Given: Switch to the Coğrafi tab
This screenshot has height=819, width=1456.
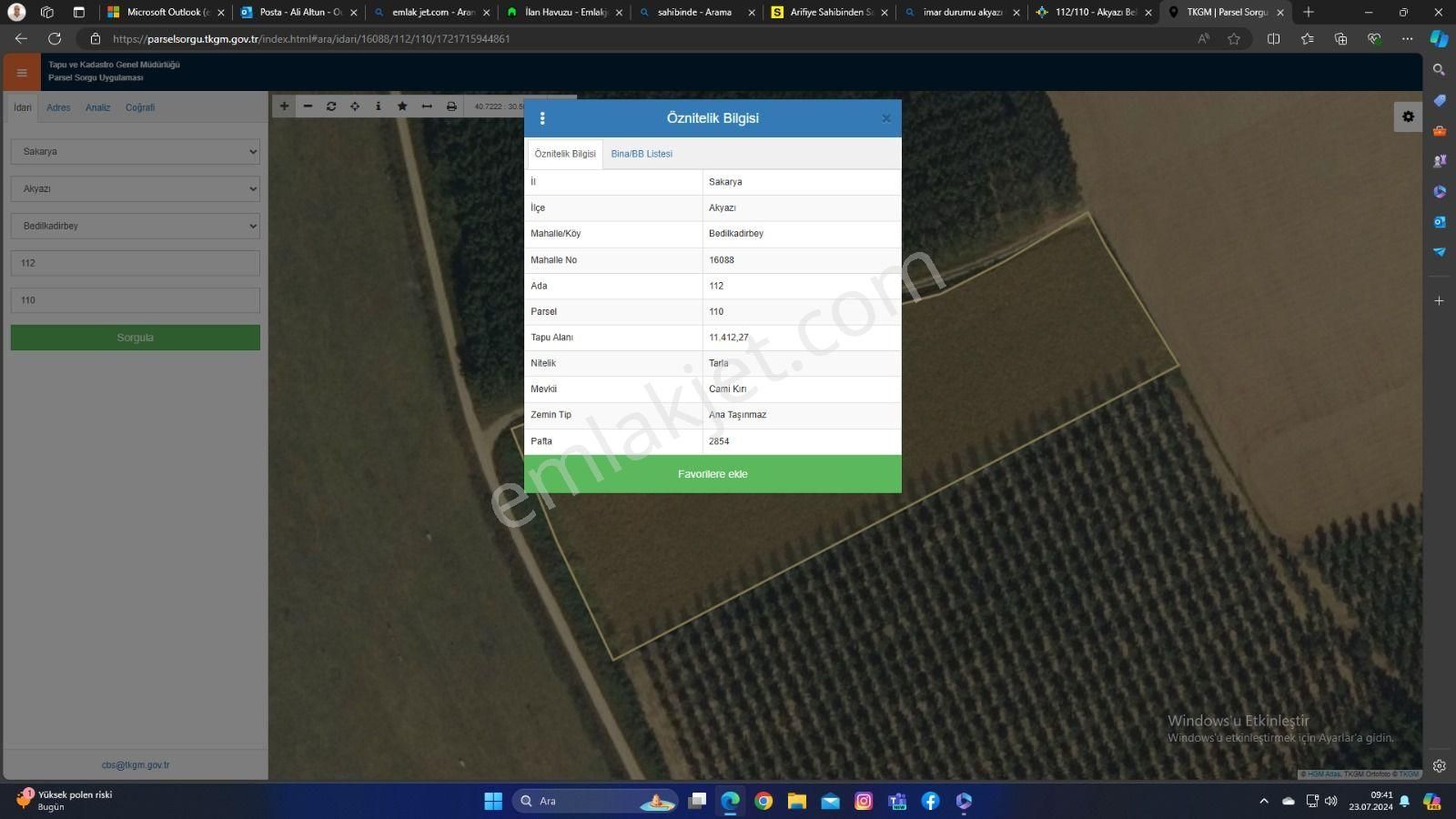Looking at the screenshot, I should [140, 107].
